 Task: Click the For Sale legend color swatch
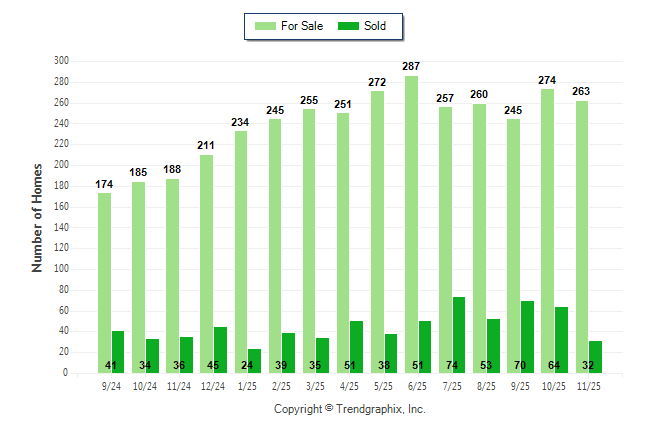(267, 26)
